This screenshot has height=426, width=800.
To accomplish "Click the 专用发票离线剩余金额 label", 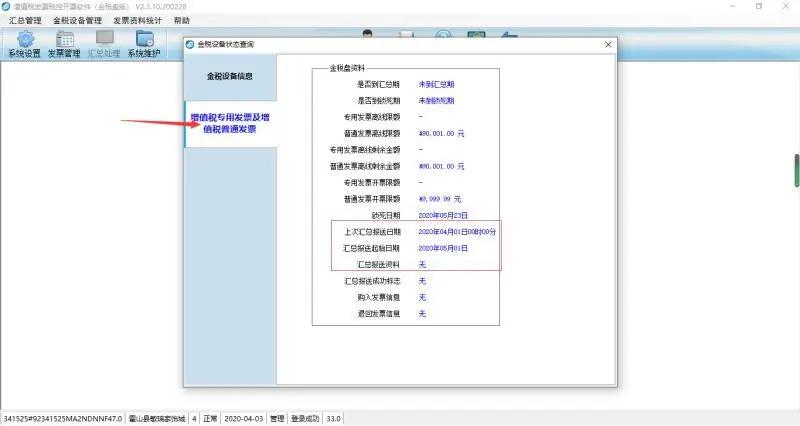I will (365, 150).
